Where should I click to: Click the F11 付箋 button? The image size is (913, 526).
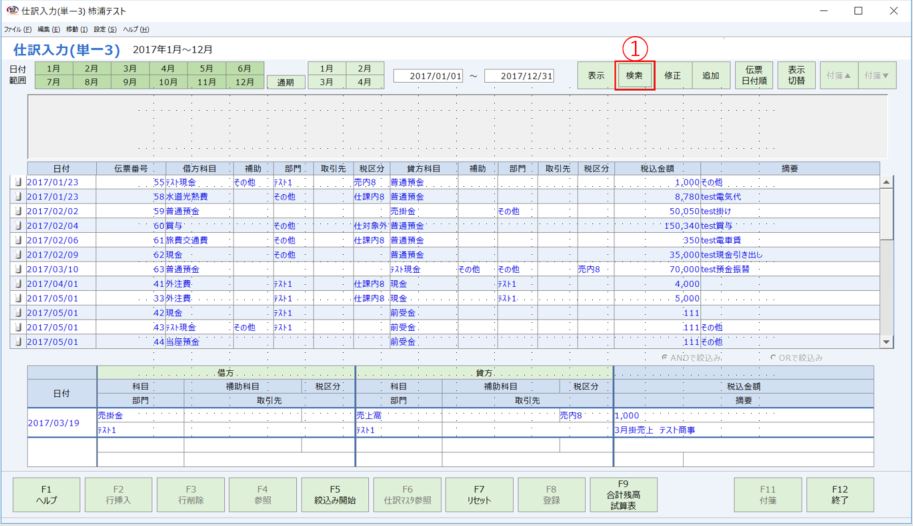[x=767, y=495]
